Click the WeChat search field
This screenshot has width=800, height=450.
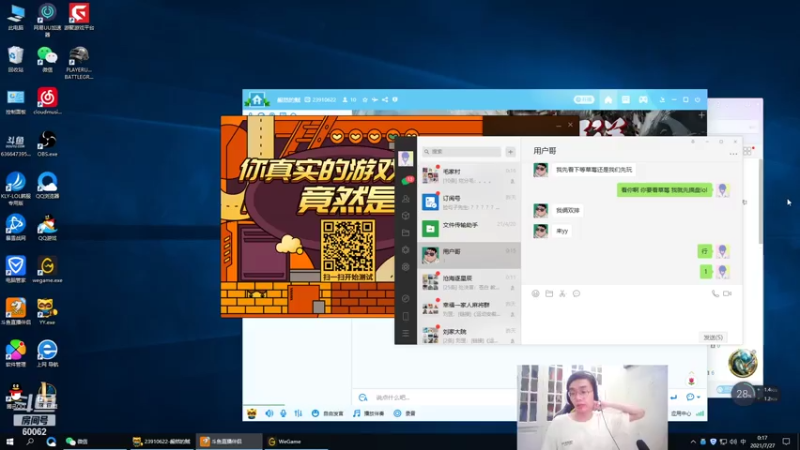tap(462, 152)
